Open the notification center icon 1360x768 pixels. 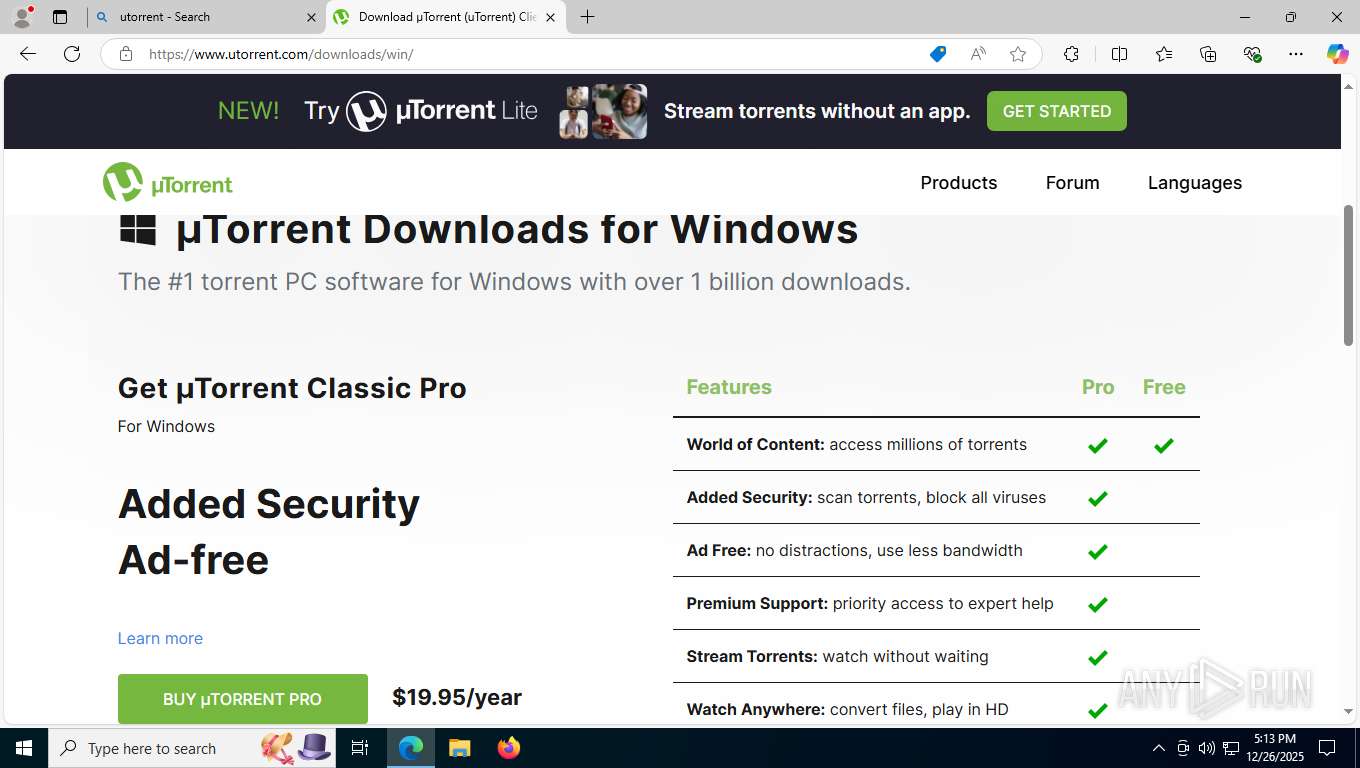tap(1327, 748)
